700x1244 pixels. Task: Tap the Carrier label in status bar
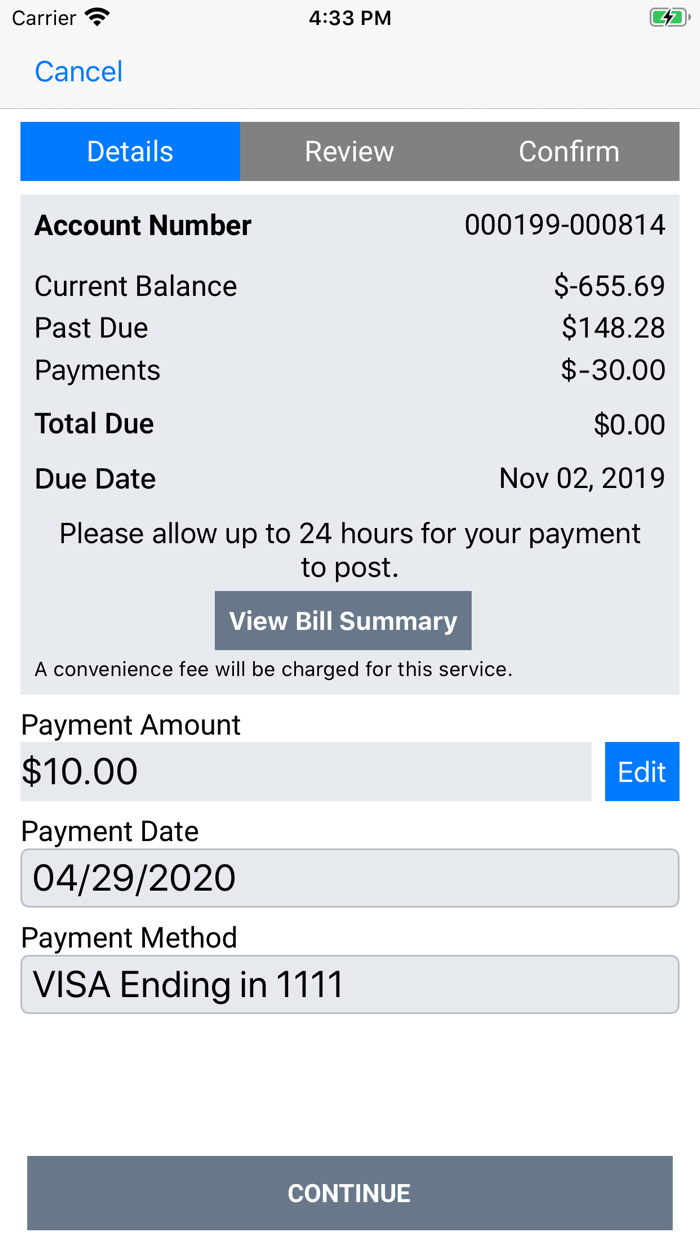(44, 18)
